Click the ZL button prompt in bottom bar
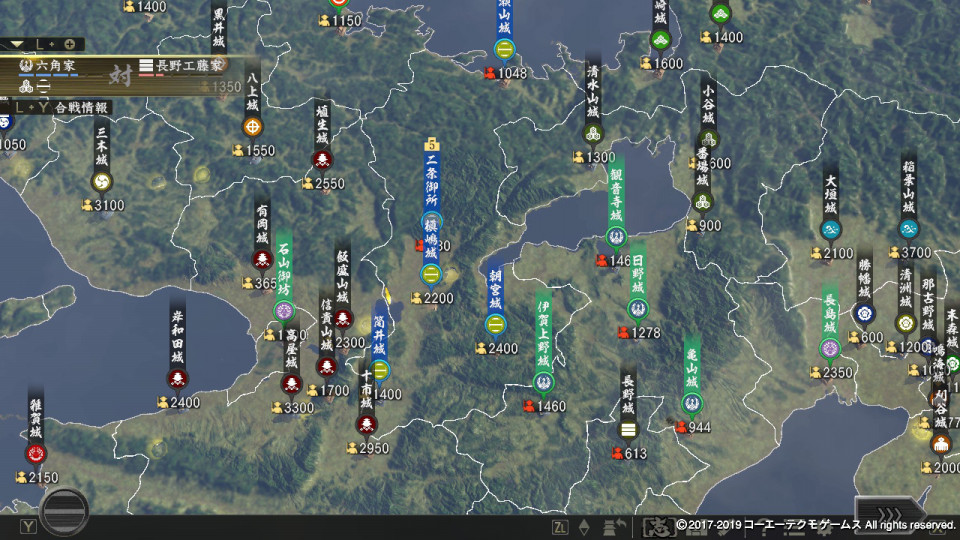 [560, 527]
